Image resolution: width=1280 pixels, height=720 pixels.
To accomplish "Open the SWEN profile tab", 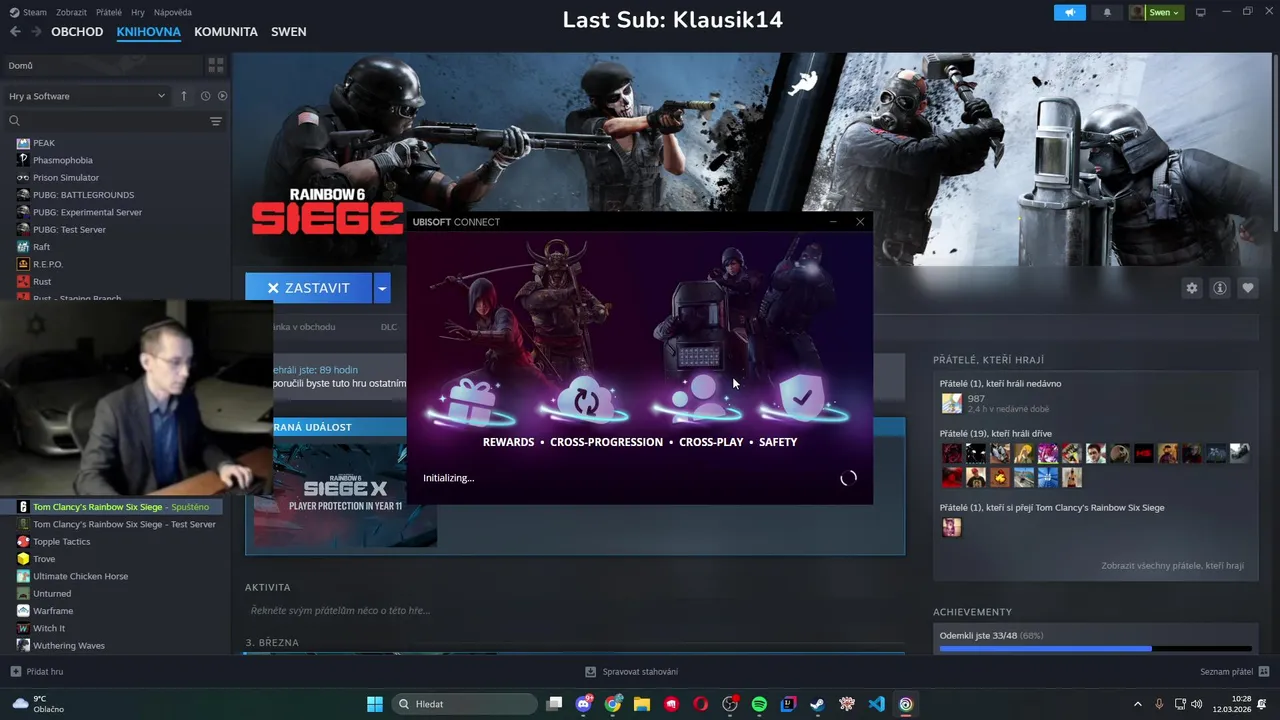I will click(289, 32).
